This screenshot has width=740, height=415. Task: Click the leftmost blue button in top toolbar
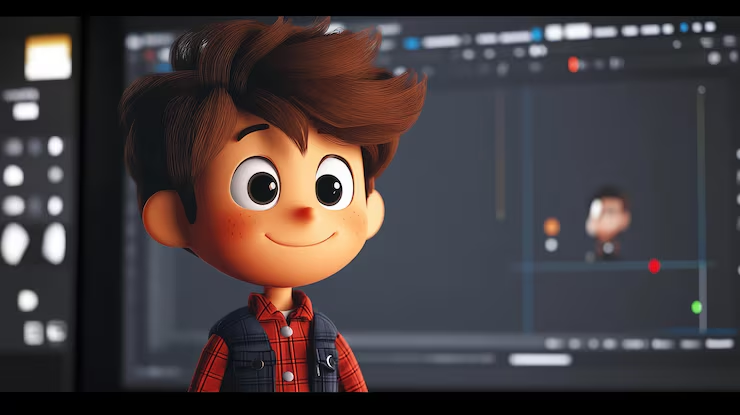[x=411, y=43]
